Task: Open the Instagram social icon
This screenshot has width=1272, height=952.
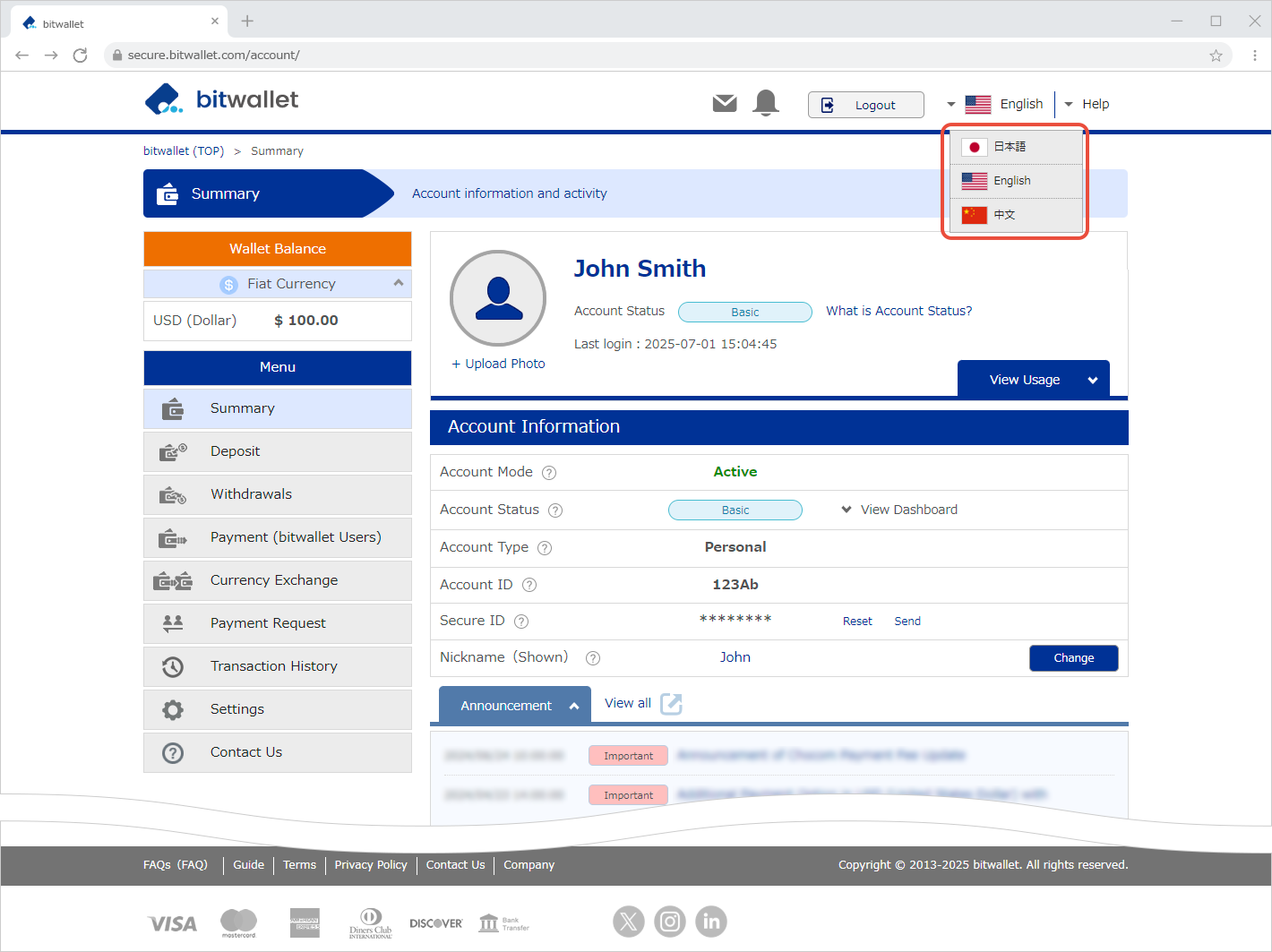Action: (x=669, y=921)
